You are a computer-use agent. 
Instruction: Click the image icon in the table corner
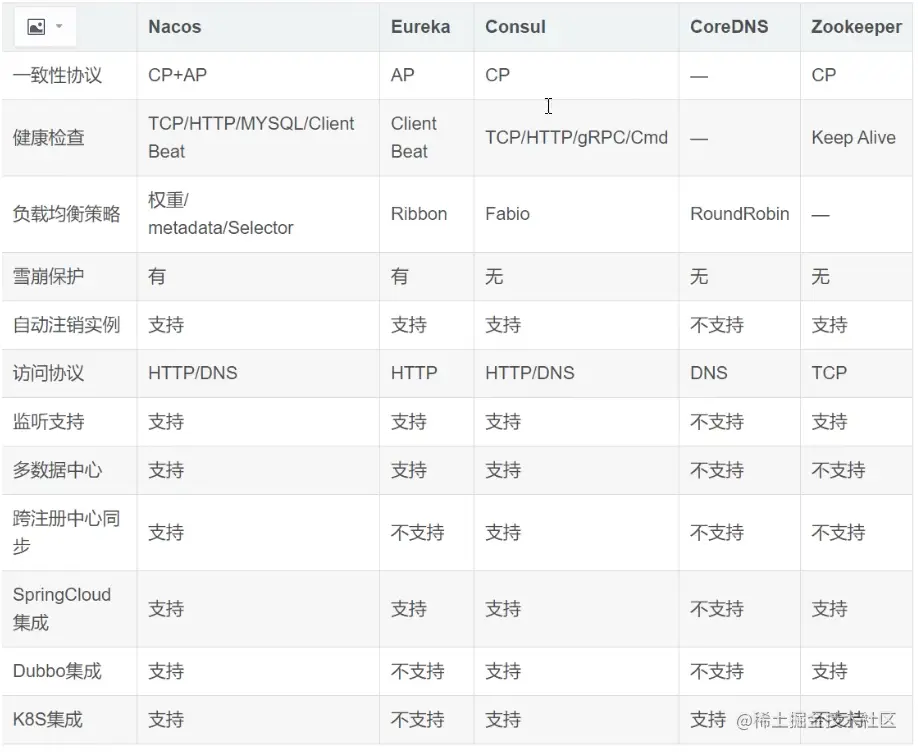[36, 27]
